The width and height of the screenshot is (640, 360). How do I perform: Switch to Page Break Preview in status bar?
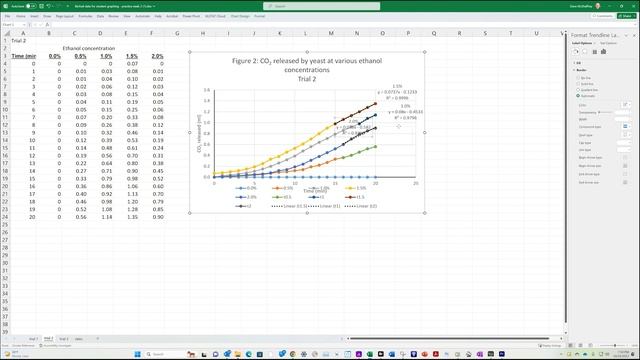click(x=590, y=345)
